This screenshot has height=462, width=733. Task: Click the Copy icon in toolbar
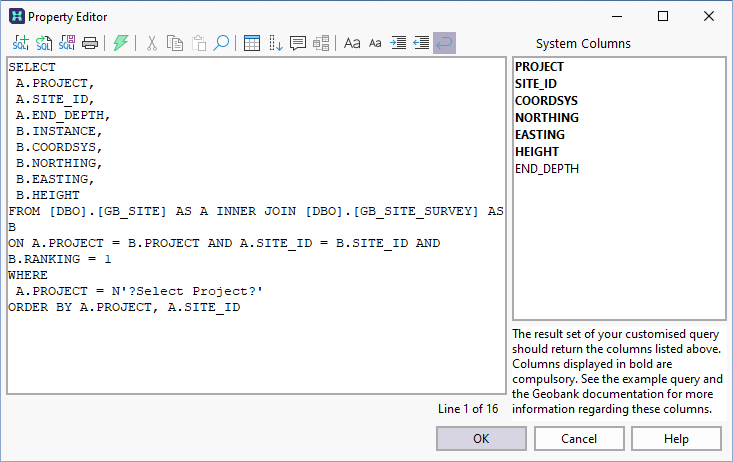click(x=175, y=43)
